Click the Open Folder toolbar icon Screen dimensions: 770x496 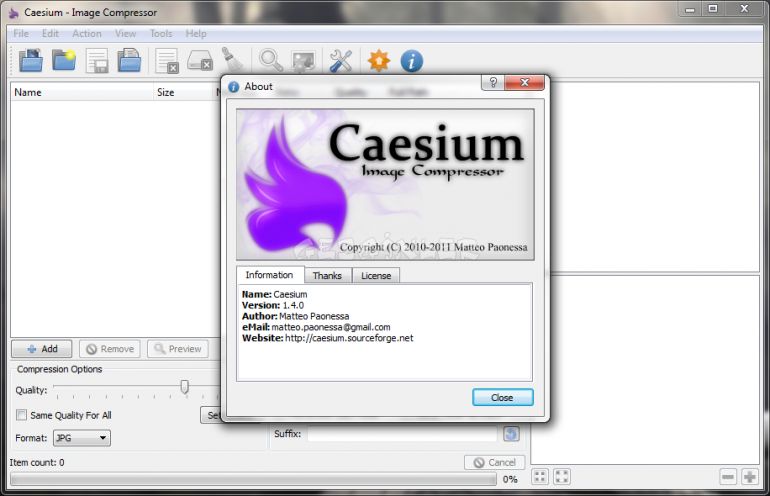64,61
